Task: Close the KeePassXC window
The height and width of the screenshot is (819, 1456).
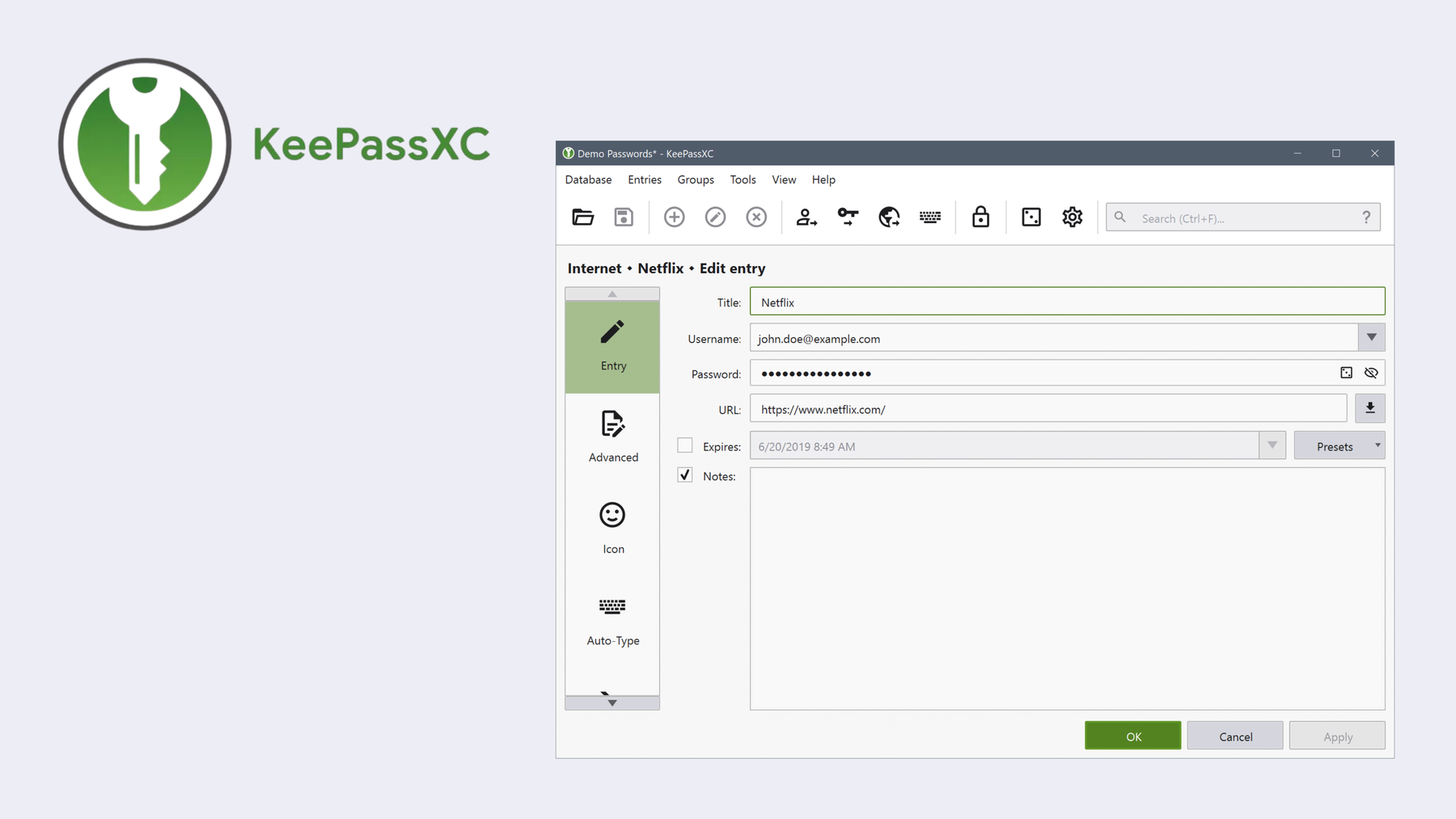Action: [1374, 154]
